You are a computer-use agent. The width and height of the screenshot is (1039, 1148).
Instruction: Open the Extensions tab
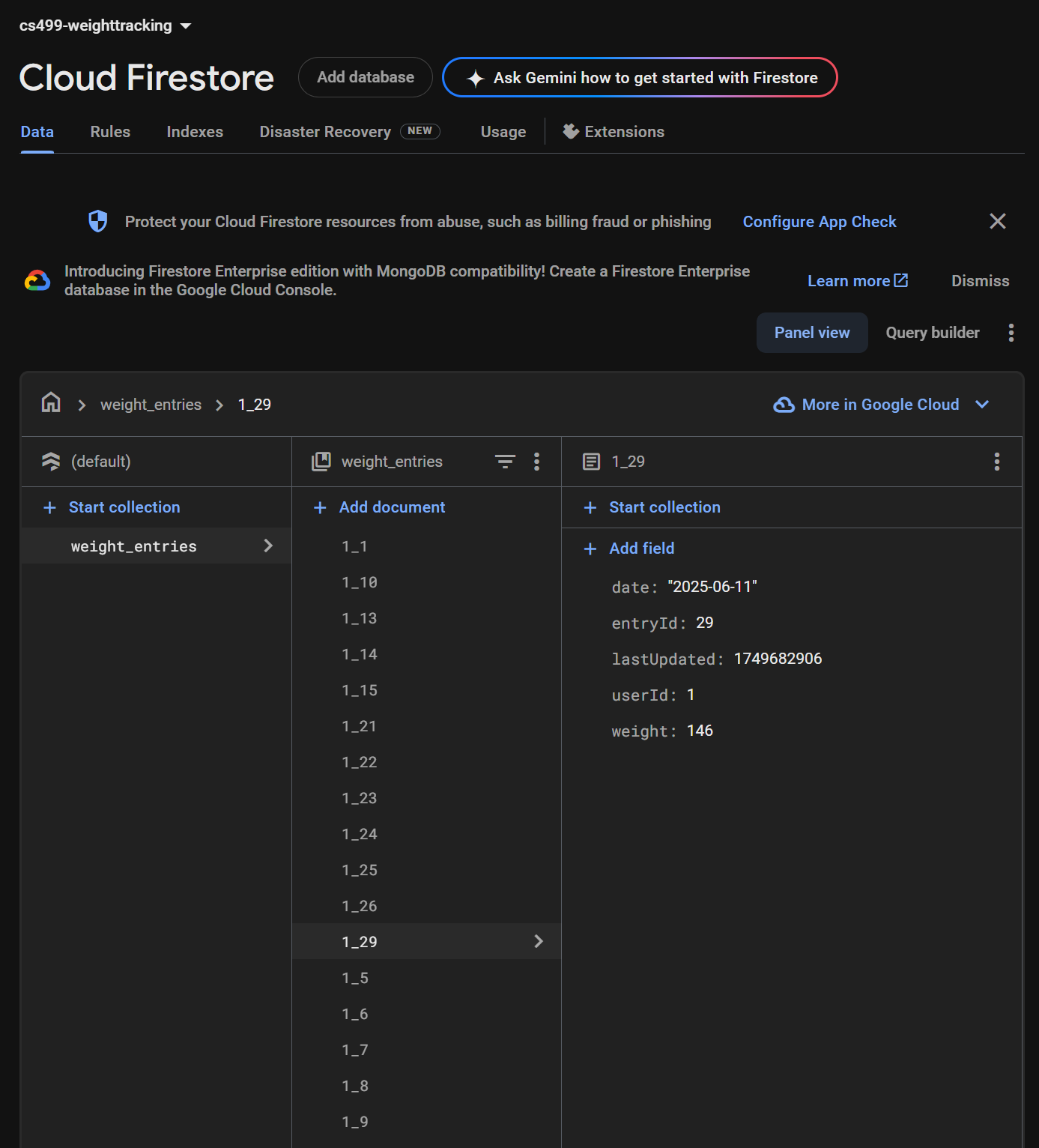pyautogui.click(x=614, y=132)
